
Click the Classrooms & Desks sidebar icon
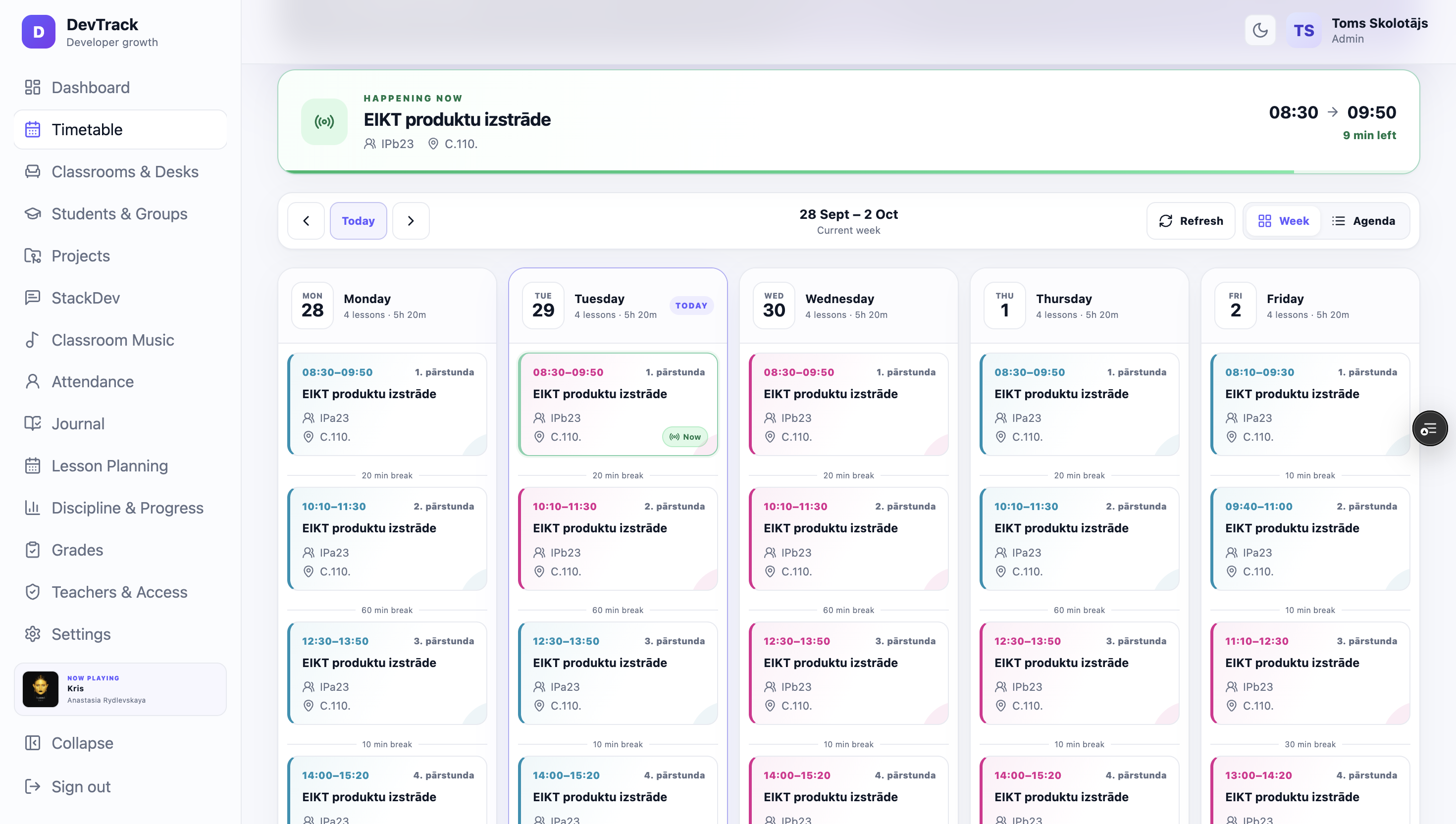coord(33,171)
